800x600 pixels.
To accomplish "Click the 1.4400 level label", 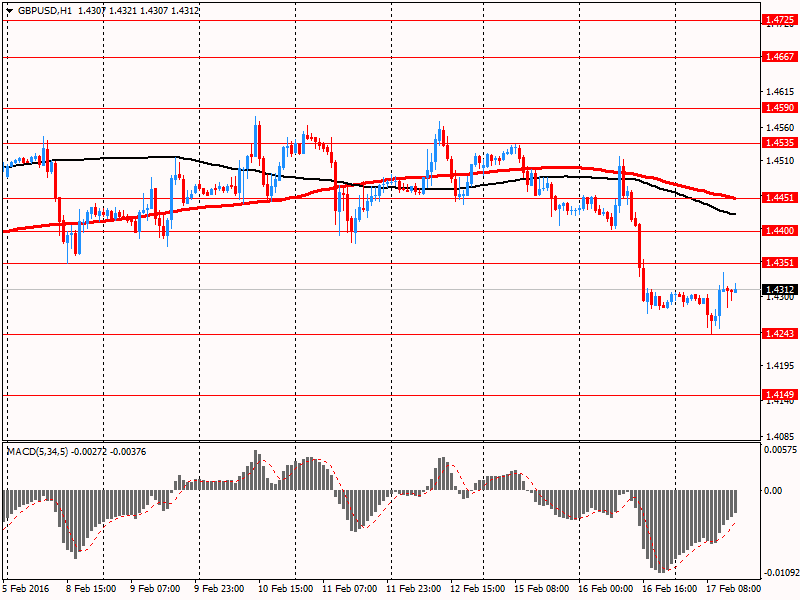I will click(x=778, y=231).
